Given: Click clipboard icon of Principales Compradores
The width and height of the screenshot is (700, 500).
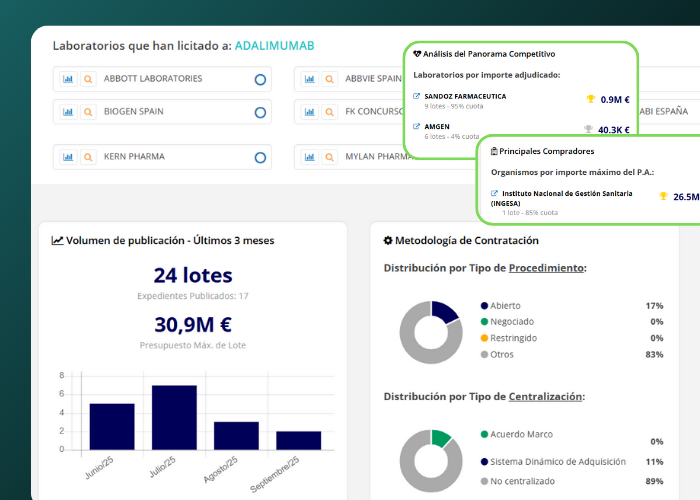Looking at the screenshot, I should click(494, 151).
